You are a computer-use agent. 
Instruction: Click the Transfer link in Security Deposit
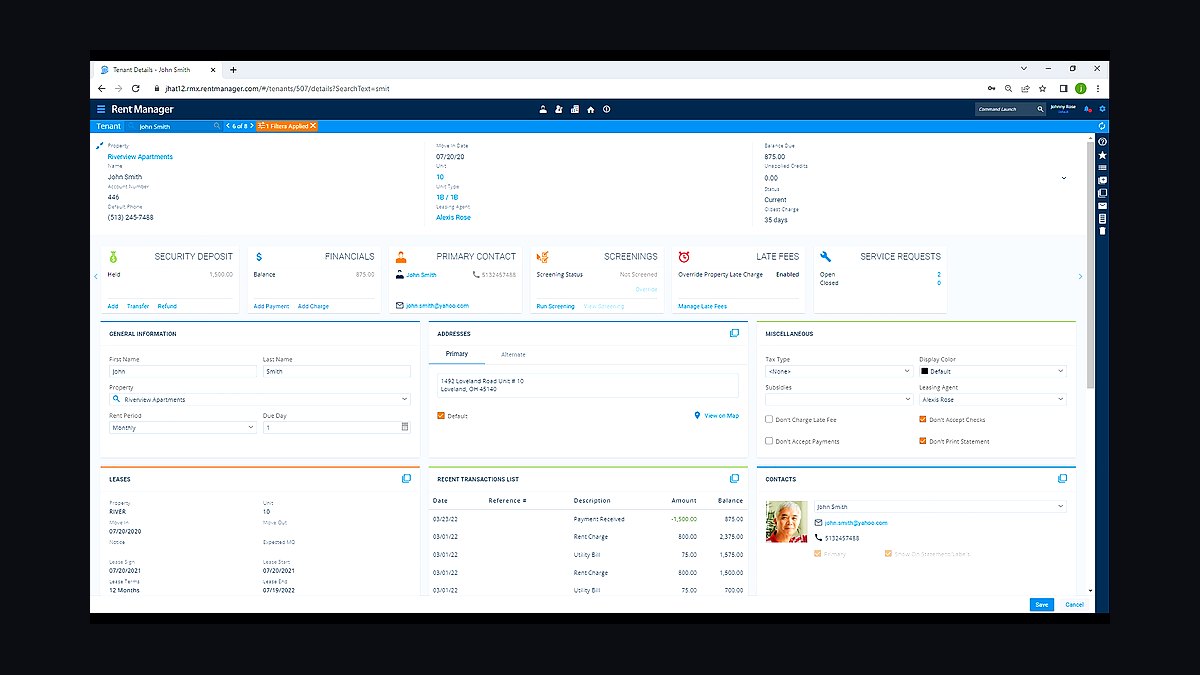138,306
